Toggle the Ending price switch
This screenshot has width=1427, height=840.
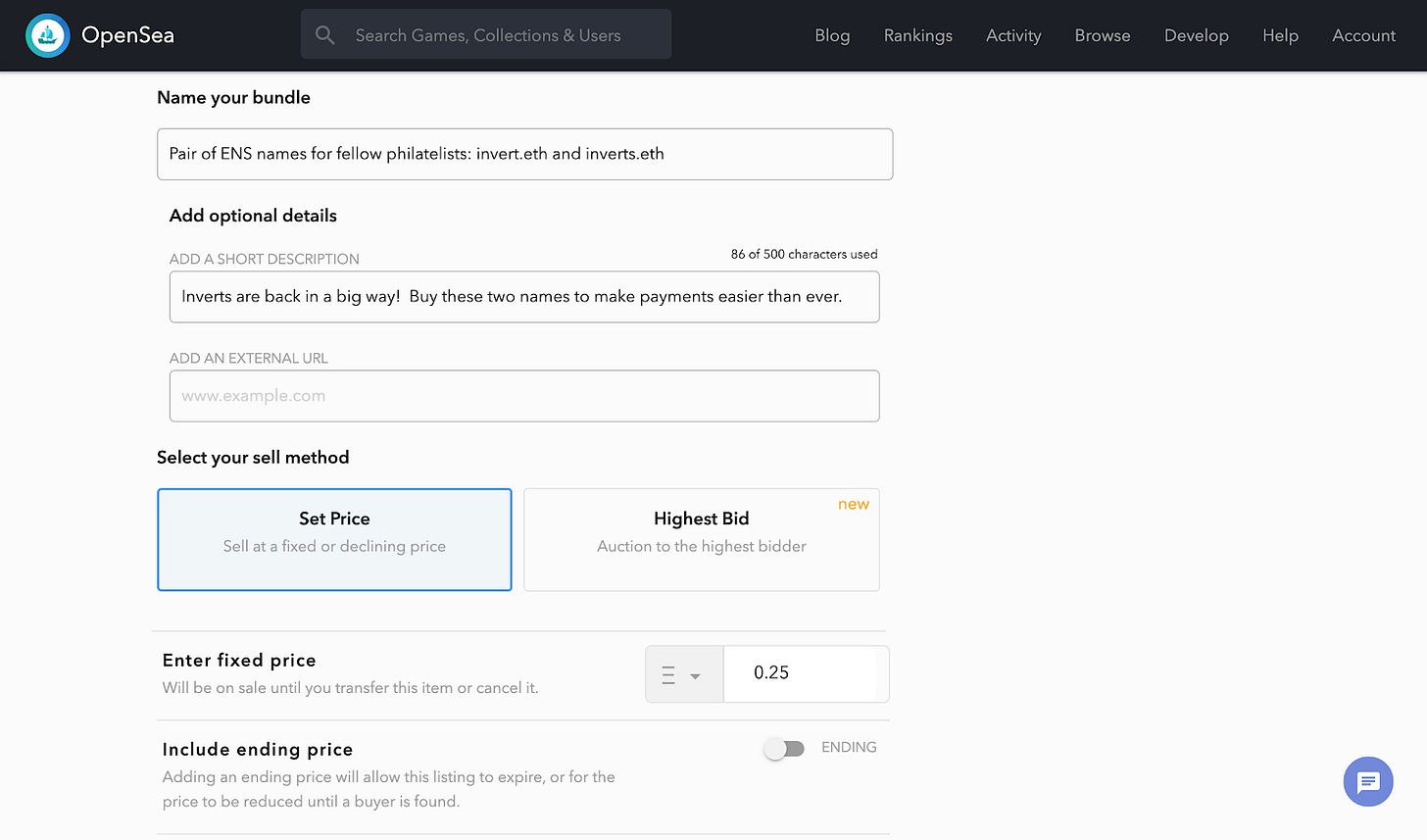click(x=784, y=749)
